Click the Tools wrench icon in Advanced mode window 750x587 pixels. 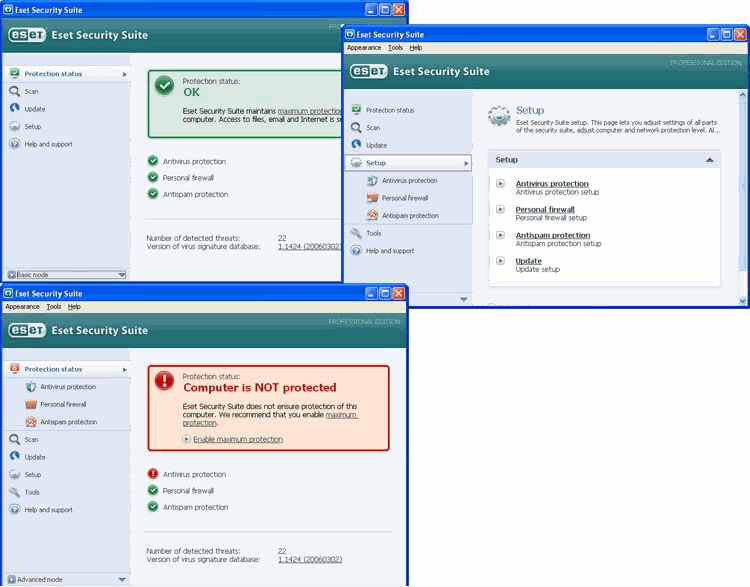[x=15, y=492]
